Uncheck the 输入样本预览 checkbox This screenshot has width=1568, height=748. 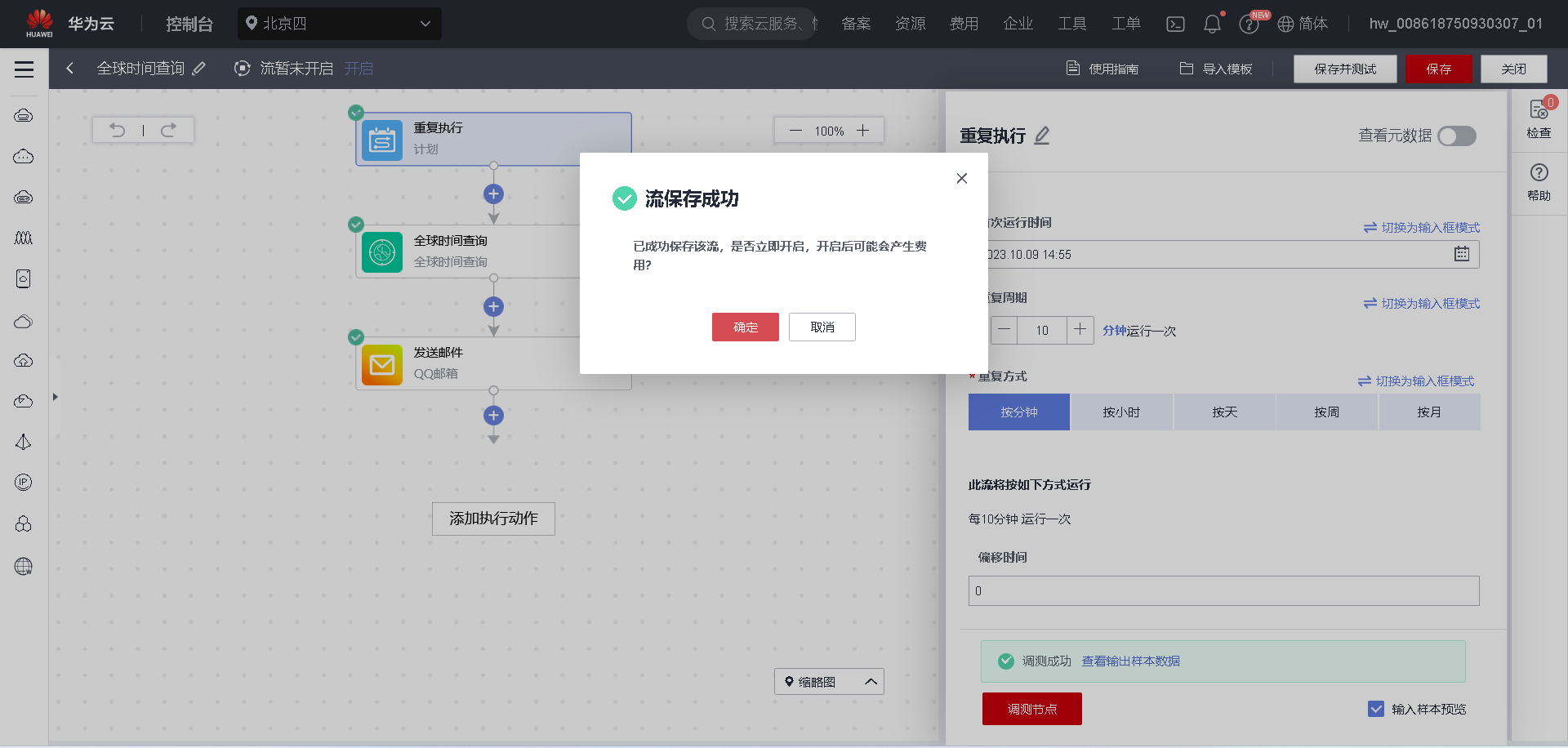tap(1377, 709)
